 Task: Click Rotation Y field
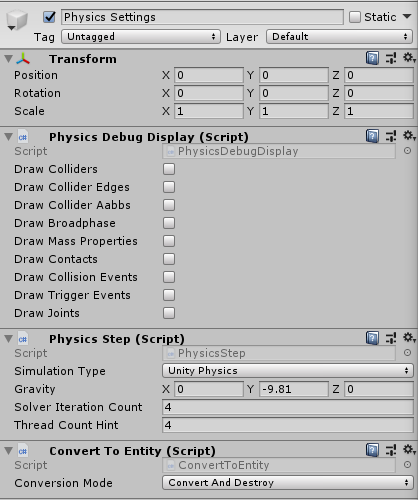pos(294,93)
